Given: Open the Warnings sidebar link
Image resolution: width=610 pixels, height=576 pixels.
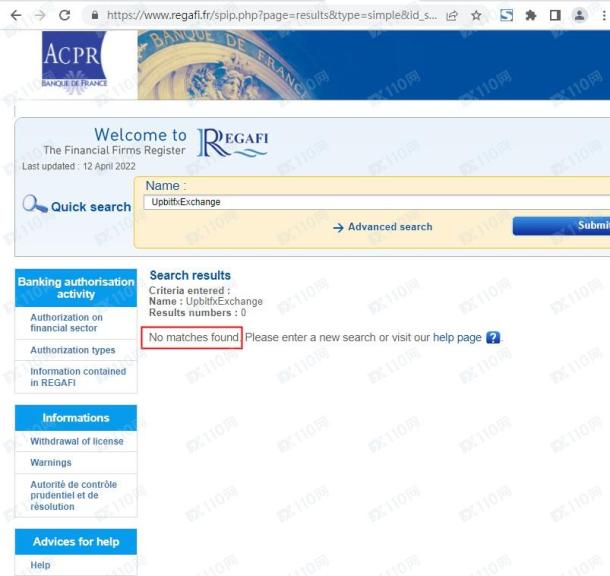Looking at the screenshot, I should pyautogui.click(x=51, y=462).
